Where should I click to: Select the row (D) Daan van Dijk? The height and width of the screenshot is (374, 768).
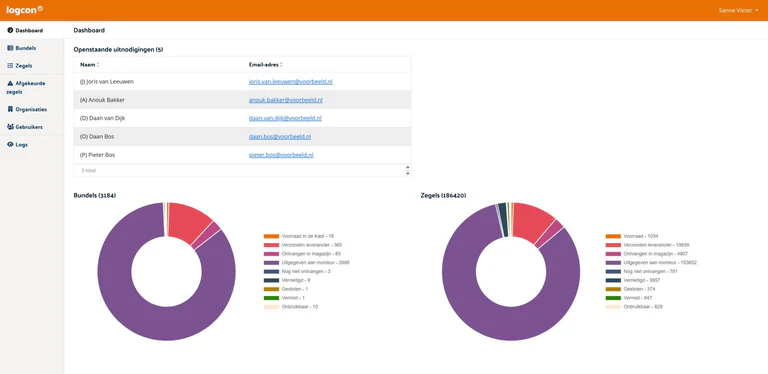coord(242,118)
